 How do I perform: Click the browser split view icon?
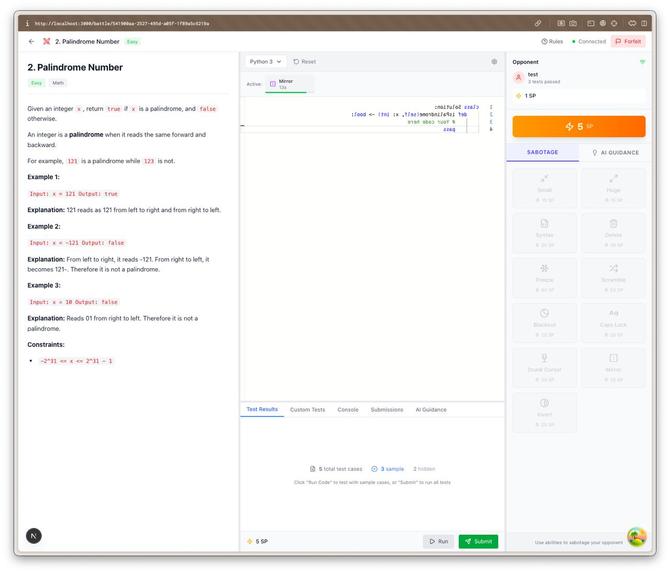(644, 24)
